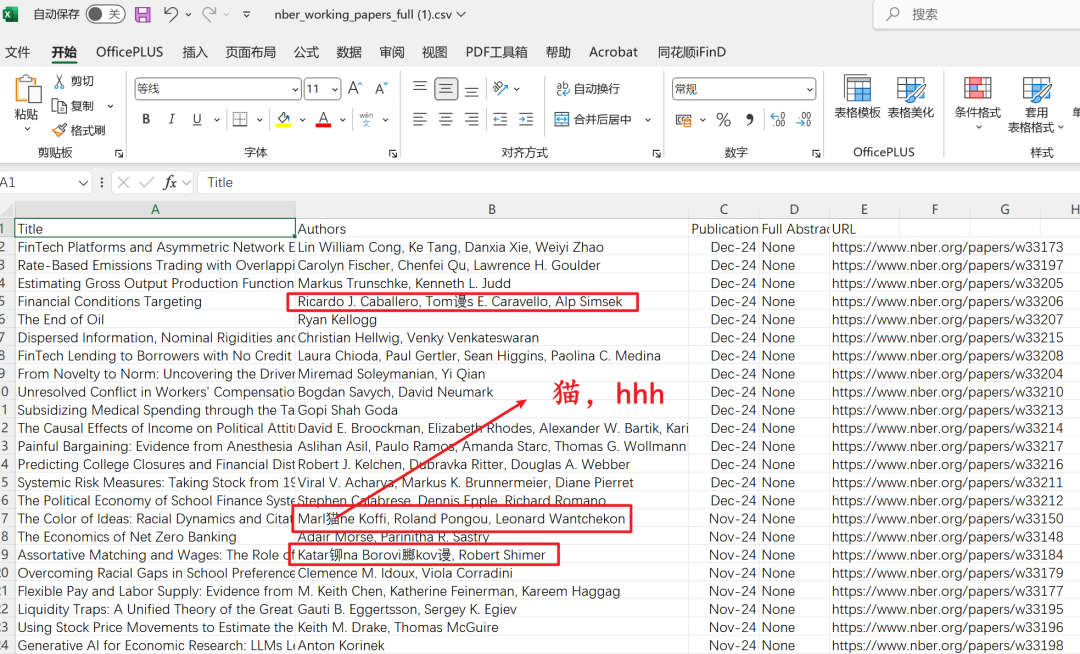Viewport: 1080px width, 654px height.
Task: Open the 文件 File tab
Action: pyautogui.click(x=18, y=52)
